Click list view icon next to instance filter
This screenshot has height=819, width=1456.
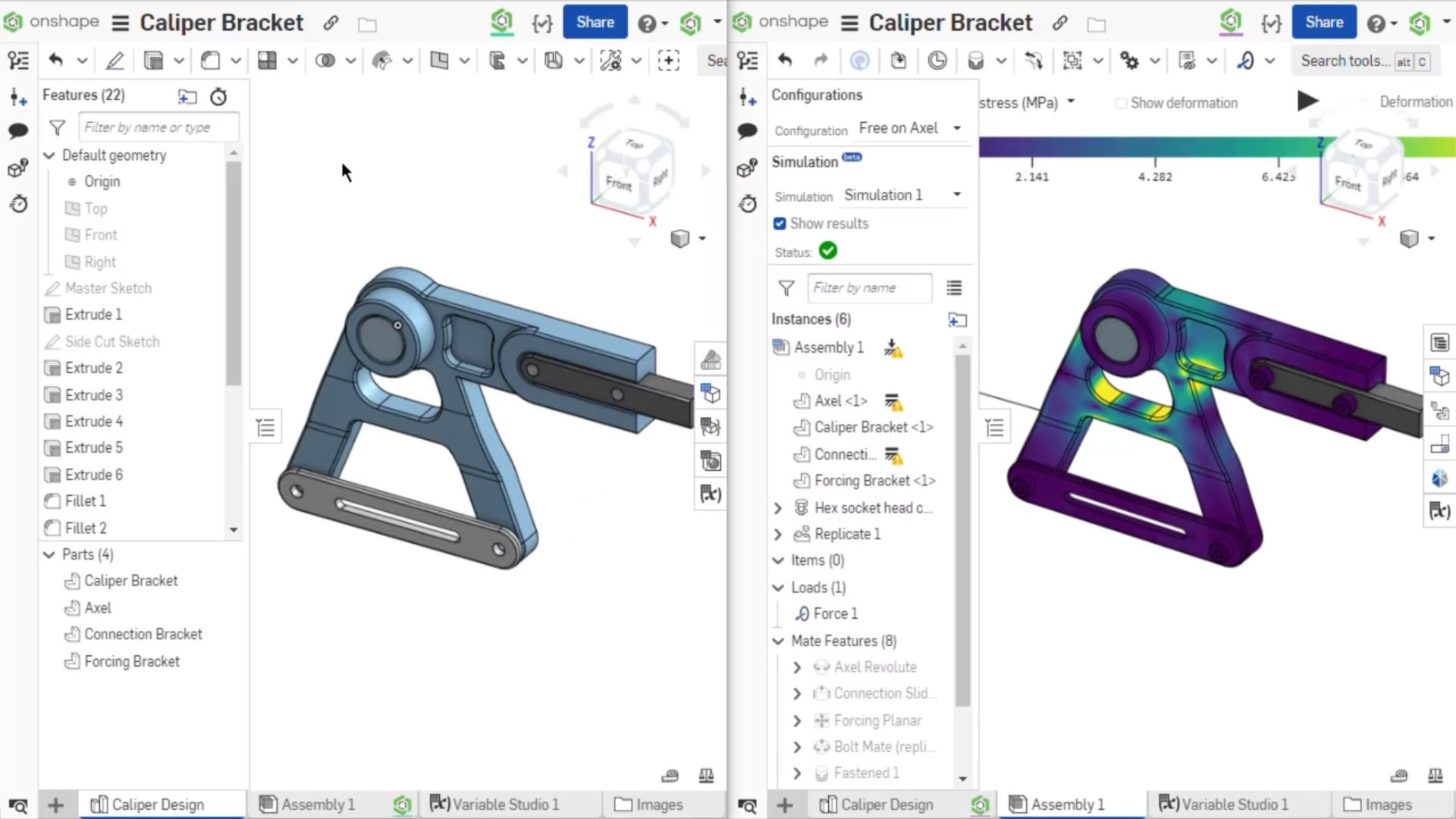[954, 288]
